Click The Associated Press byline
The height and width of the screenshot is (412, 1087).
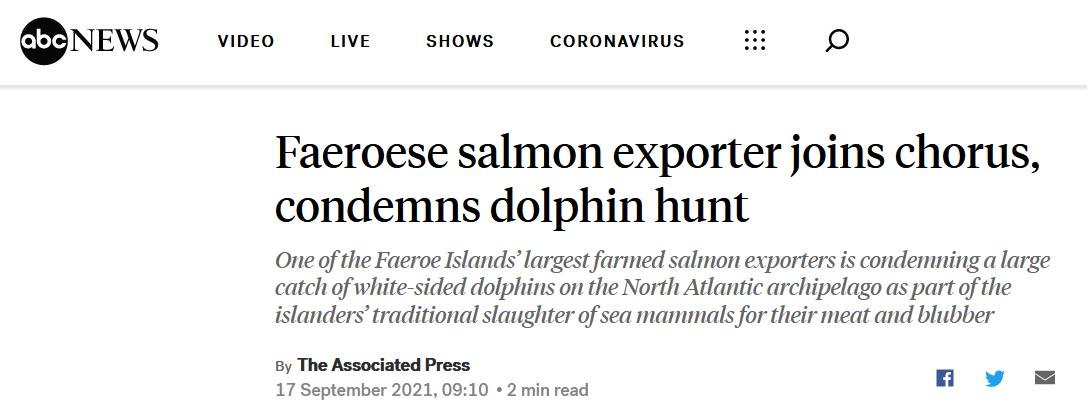(383, 365)
